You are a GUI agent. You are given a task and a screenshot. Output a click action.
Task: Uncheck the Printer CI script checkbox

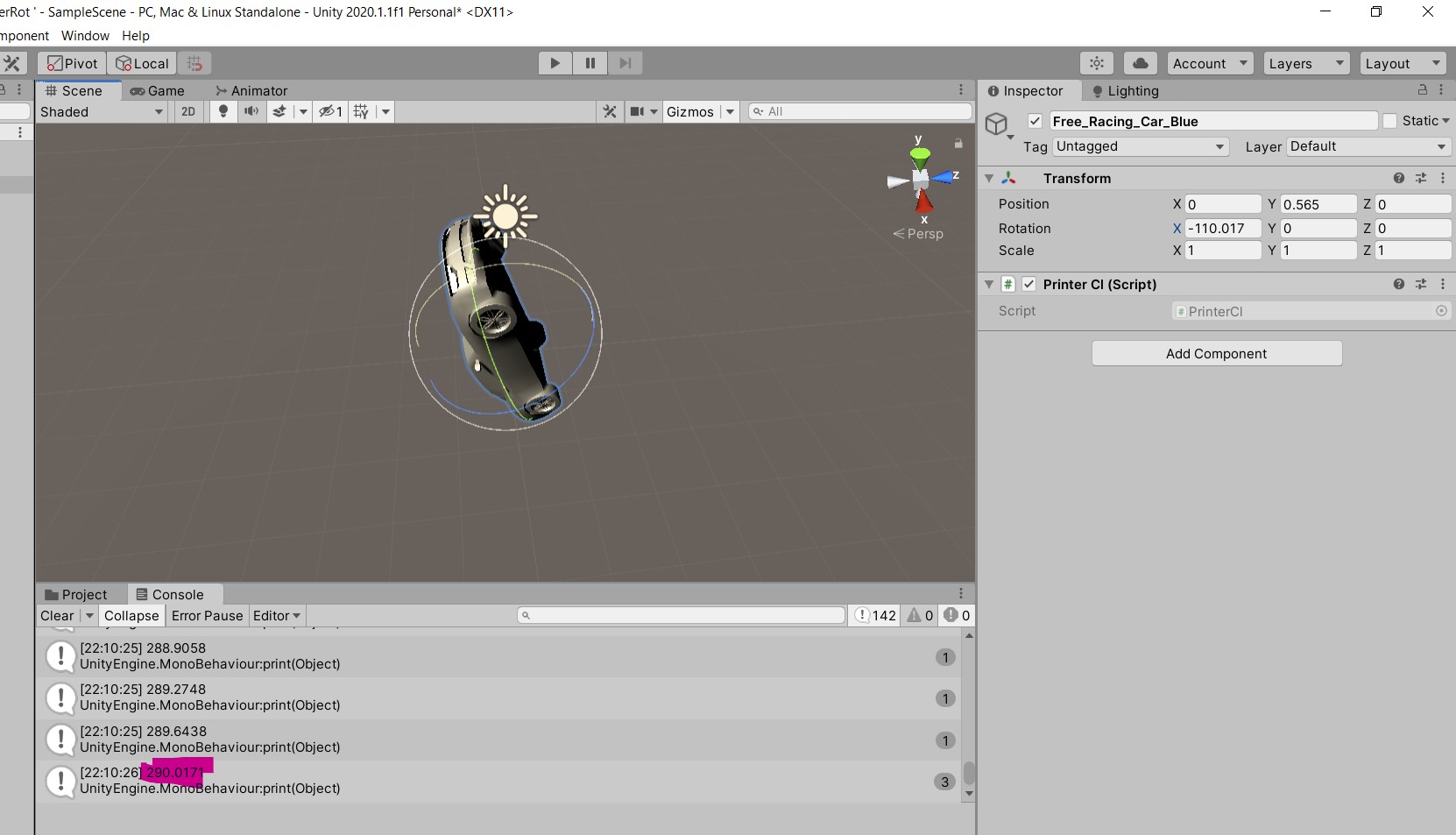point(1030,285)
